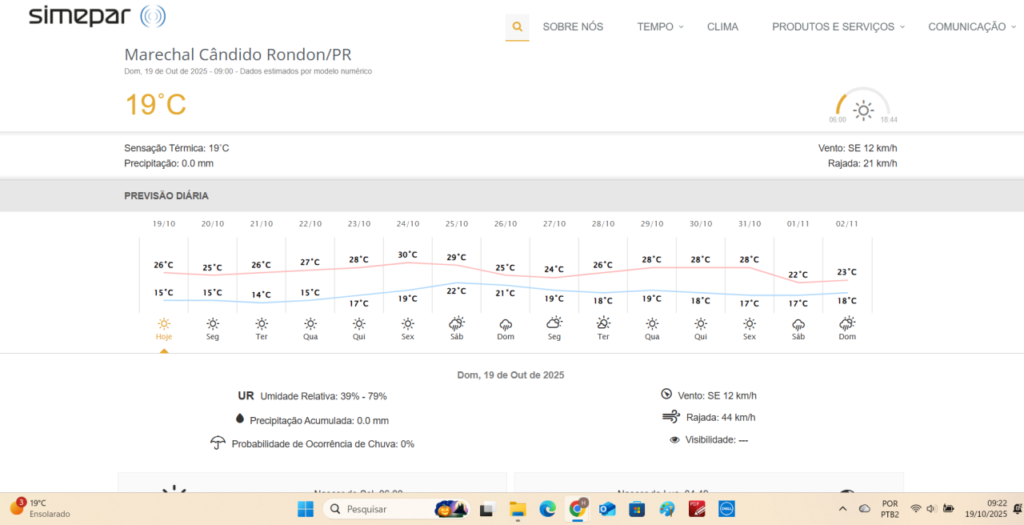1024x525 pixels.
Task: Click the 22°C min temperature on 25/10
Action: coord(456,291)
